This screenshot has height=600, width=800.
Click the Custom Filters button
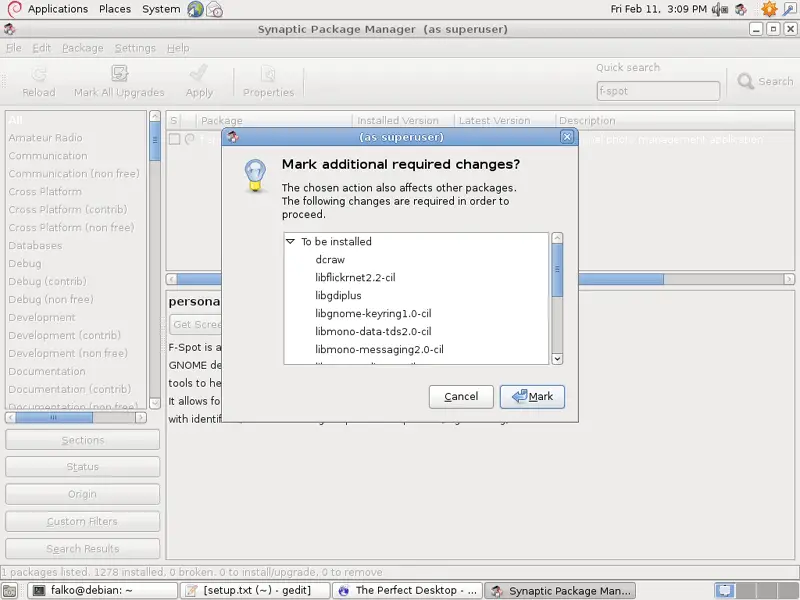click(83, 521)
